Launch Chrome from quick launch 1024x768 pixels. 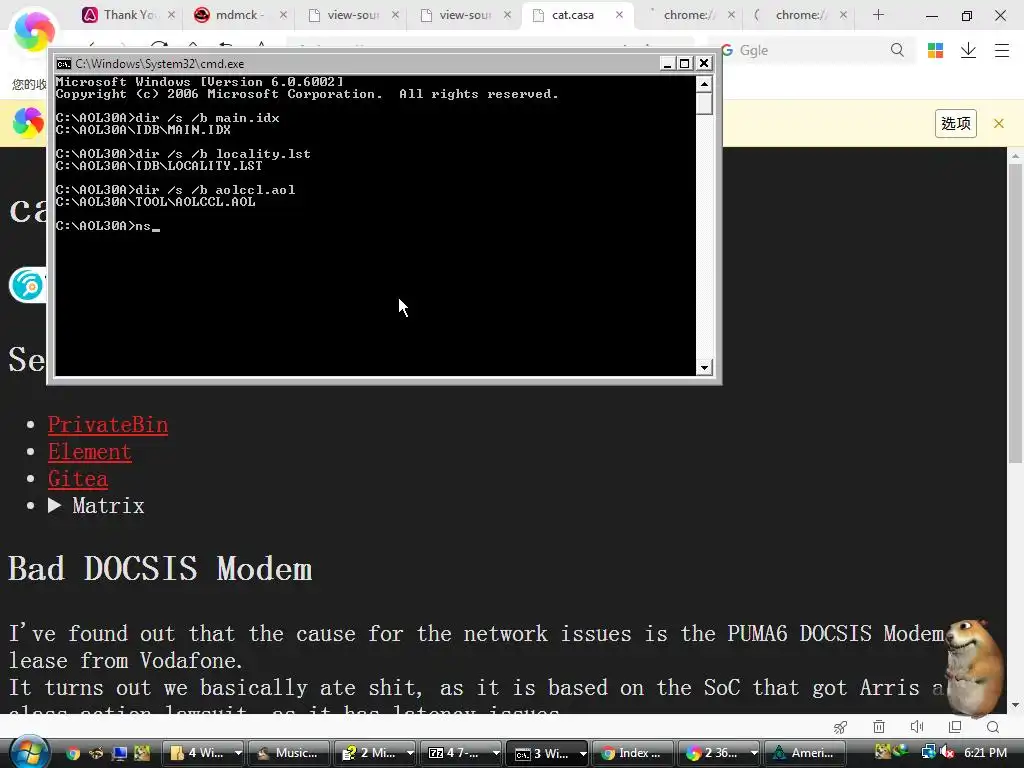72,754
